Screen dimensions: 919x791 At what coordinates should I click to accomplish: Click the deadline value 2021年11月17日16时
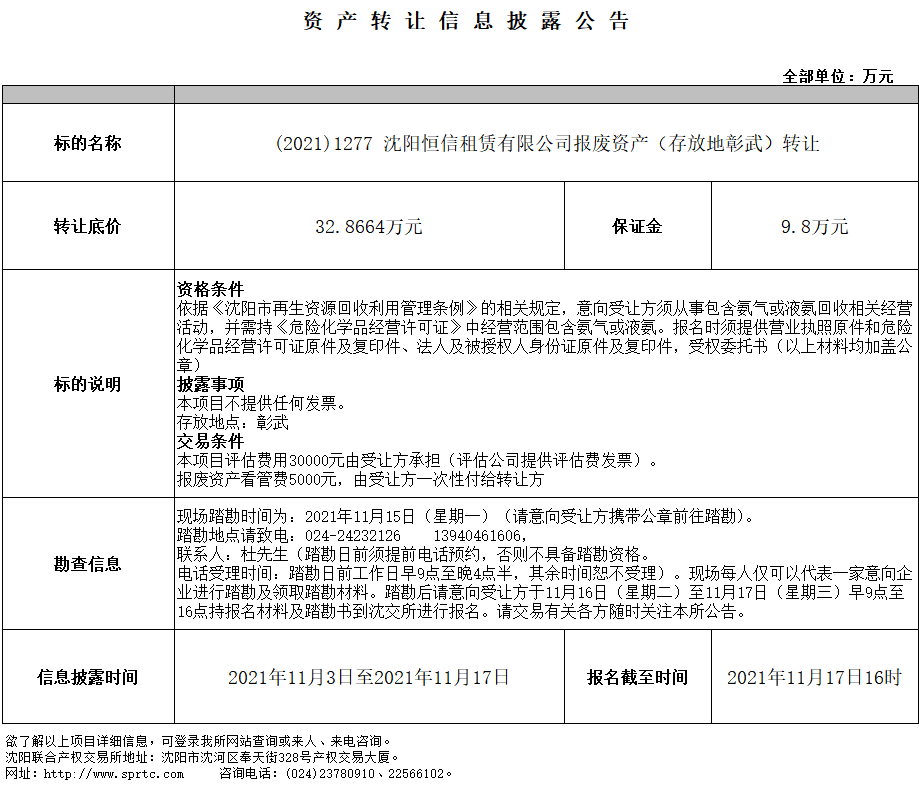814,677
